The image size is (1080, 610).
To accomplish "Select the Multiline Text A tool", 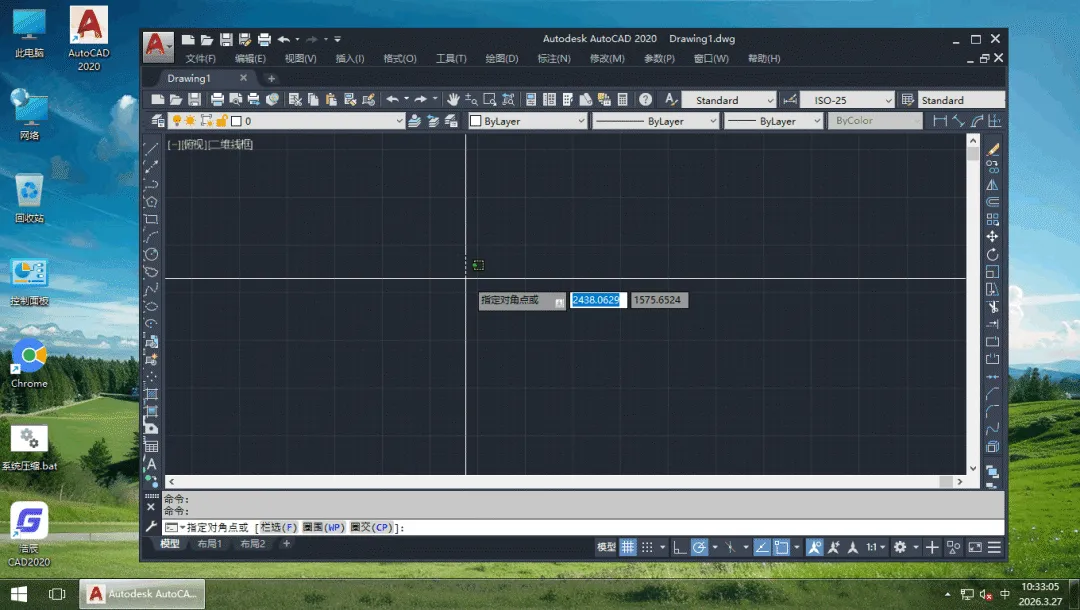I will (x=152, y=465).
